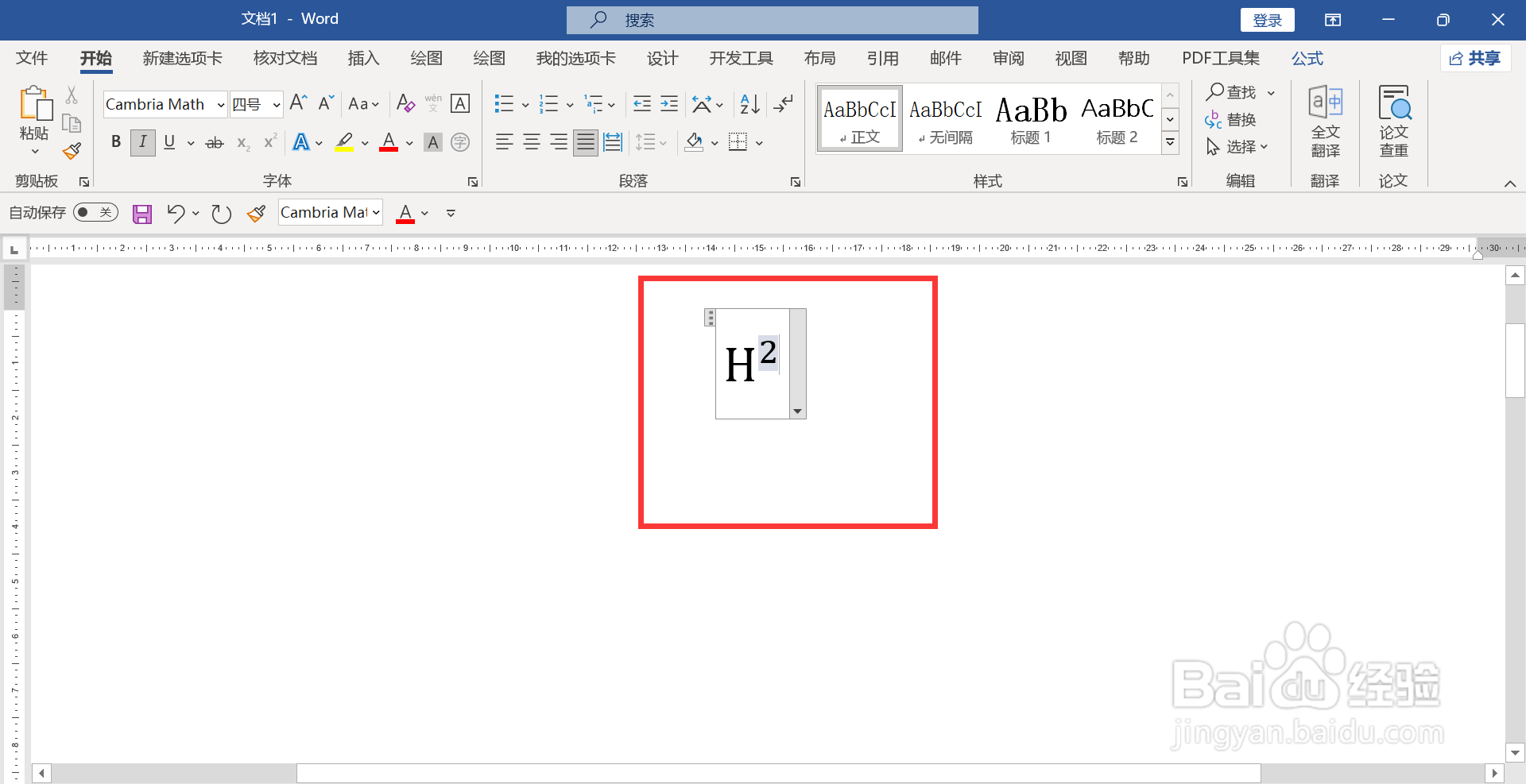Toggle Superscript formatting
This screenshot has height=784, width=1526.
tap(270, 141)
